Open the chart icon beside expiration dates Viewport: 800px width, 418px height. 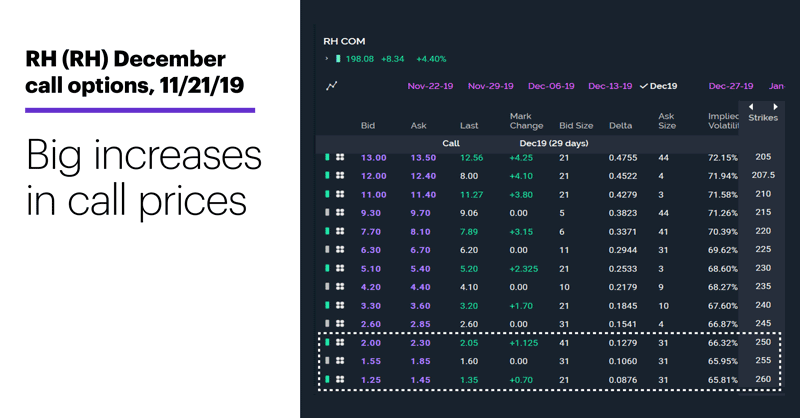[332, 86]
